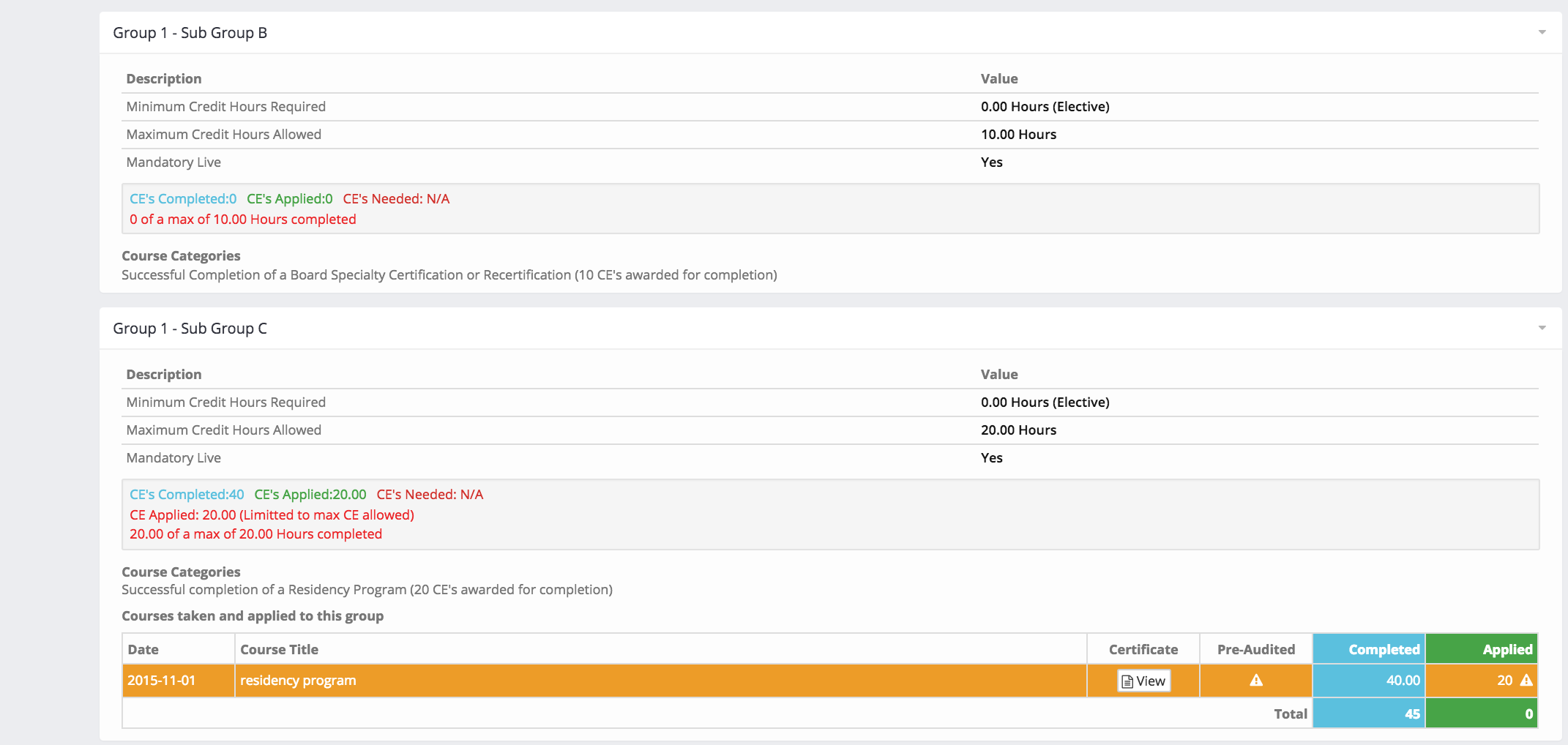Select the 10.00 Hours maximum value in Sub Group B

point(1018,135)
